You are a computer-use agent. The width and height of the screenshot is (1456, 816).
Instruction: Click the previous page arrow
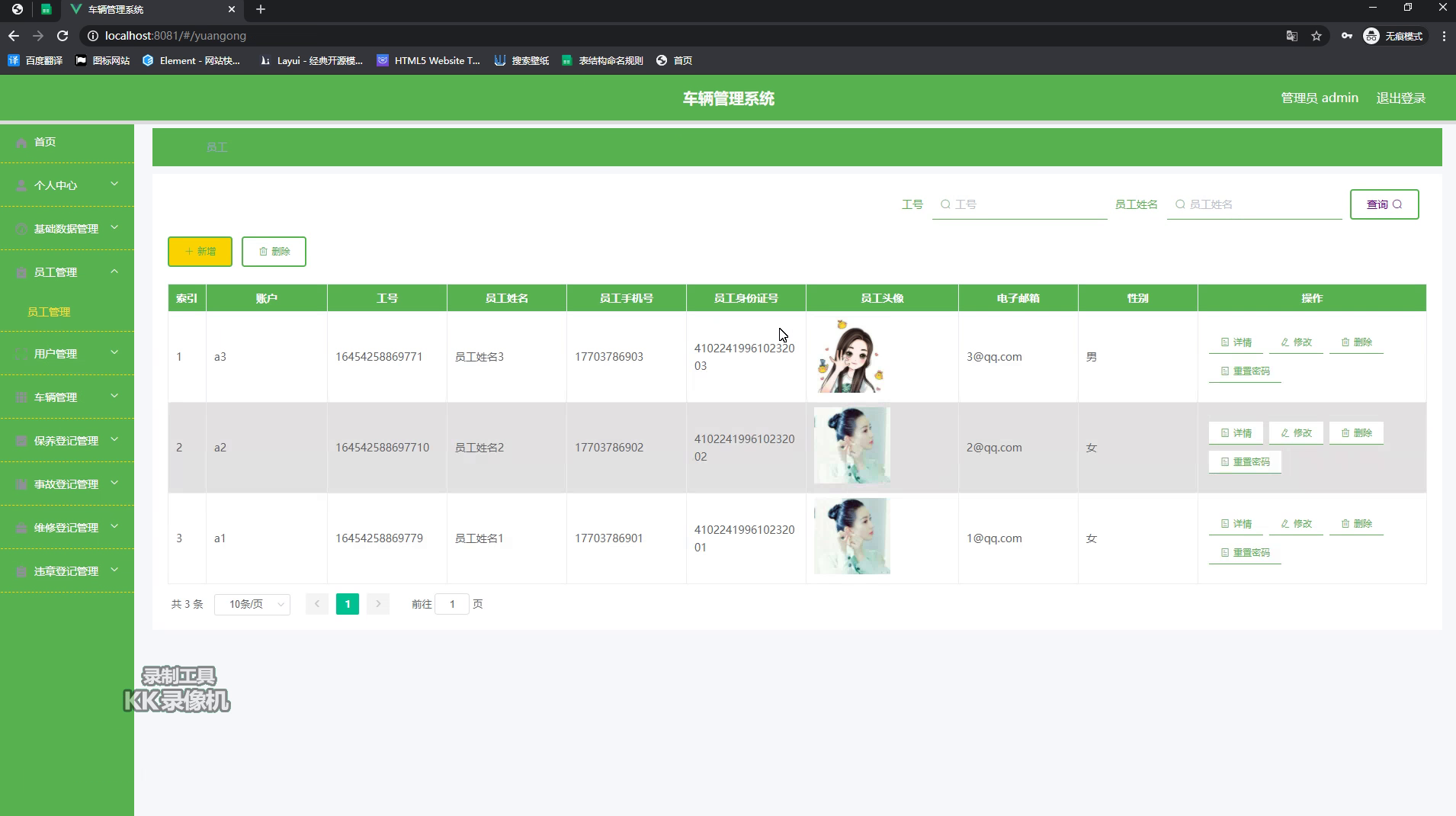(317, 604)
